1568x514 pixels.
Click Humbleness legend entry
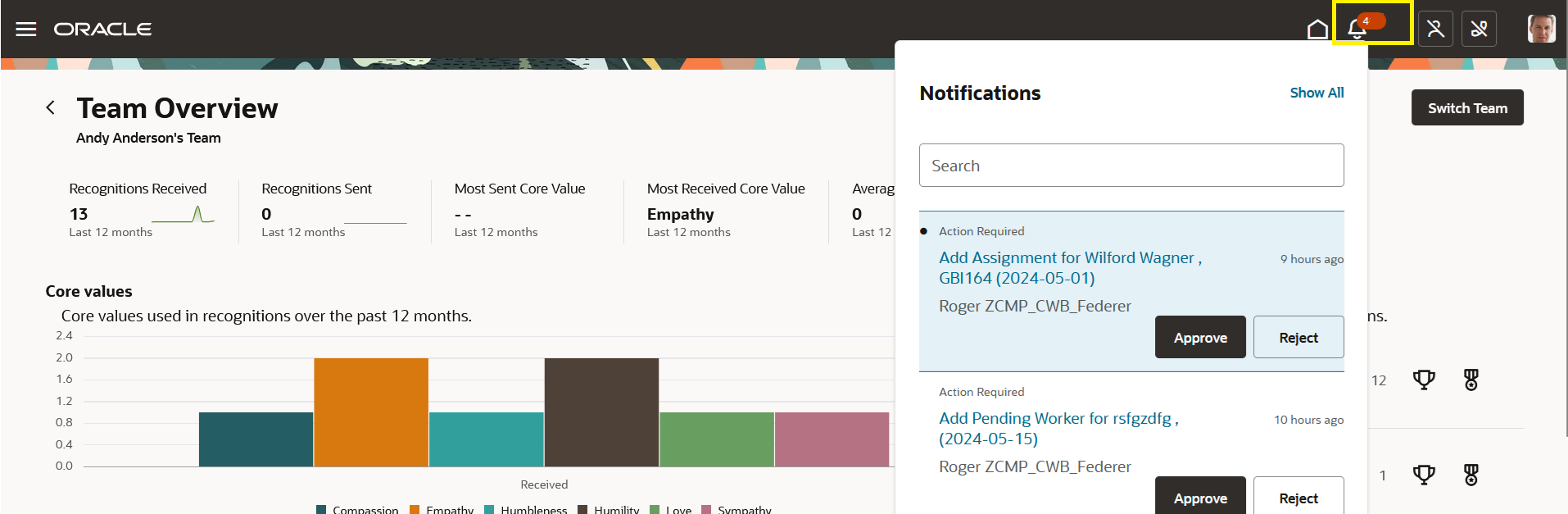tap(525, 509)
